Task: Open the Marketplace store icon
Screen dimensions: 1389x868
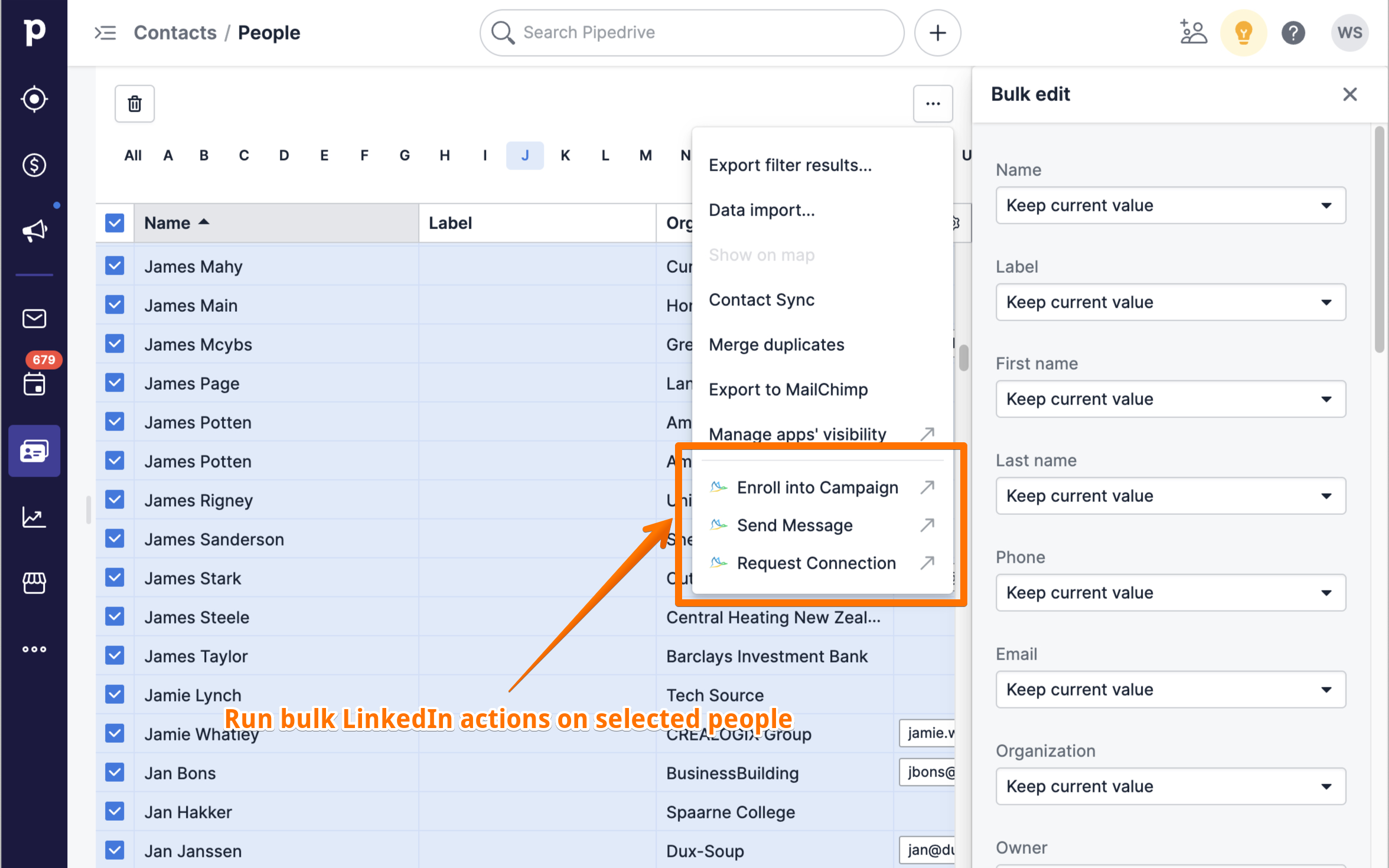Action: point(34,583)
